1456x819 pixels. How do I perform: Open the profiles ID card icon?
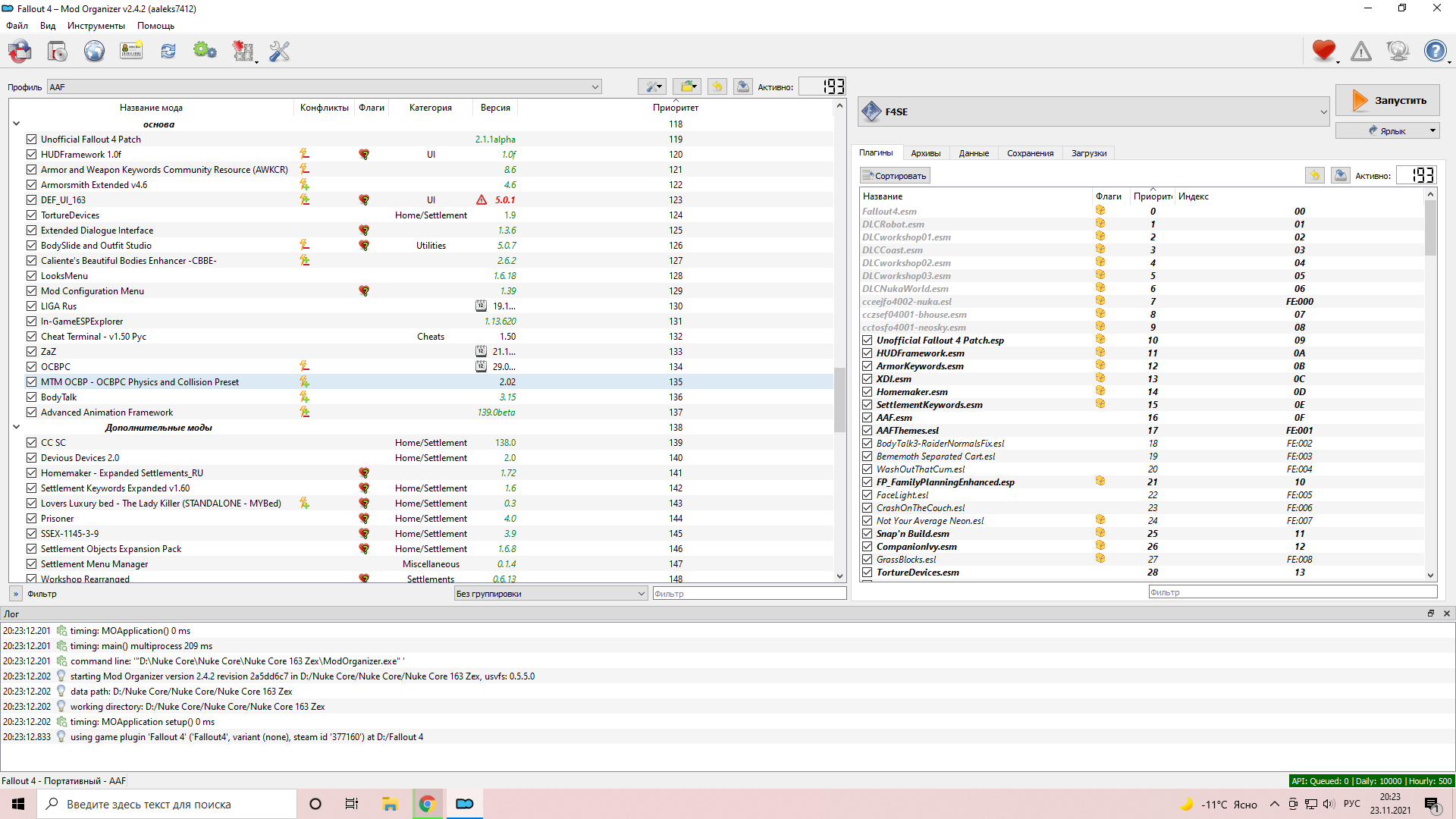(131, 52)
